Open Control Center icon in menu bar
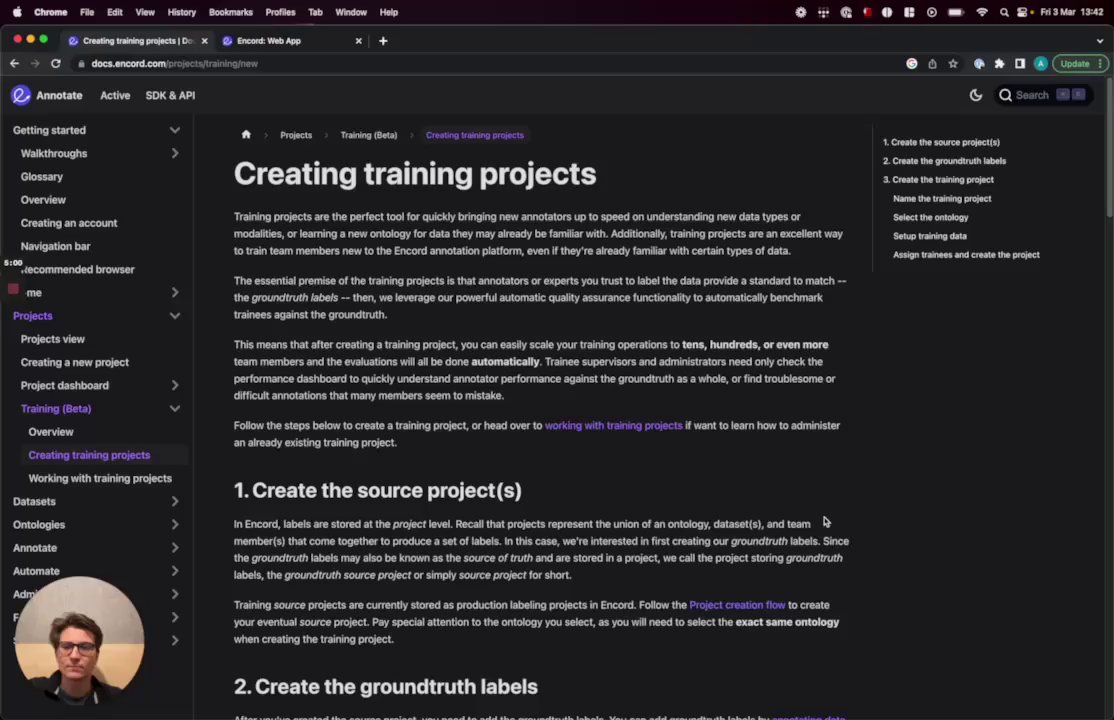1114x720 pixels. [x=1022, y=12]
